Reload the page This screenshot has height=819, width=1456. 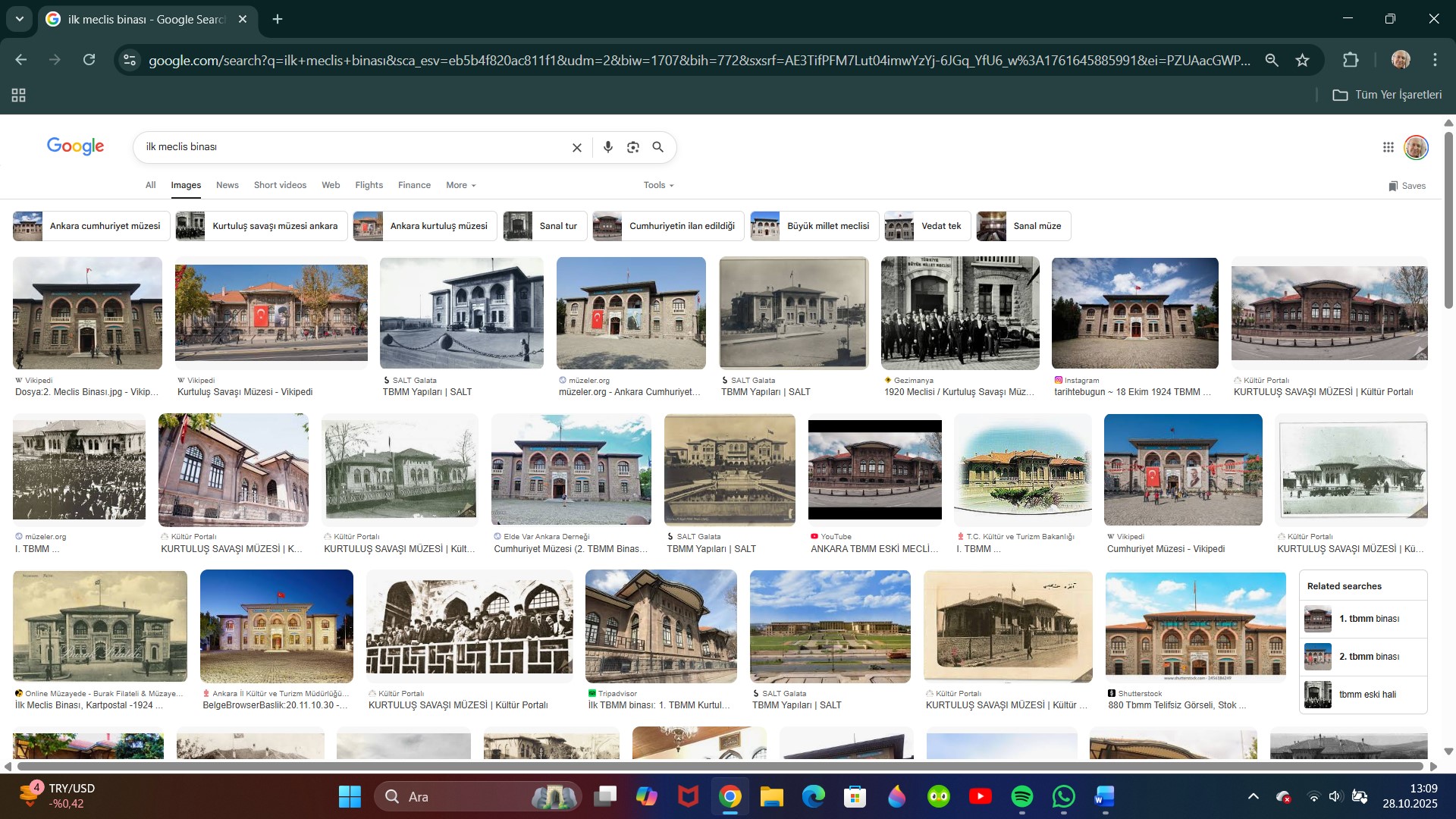(89, 60)
